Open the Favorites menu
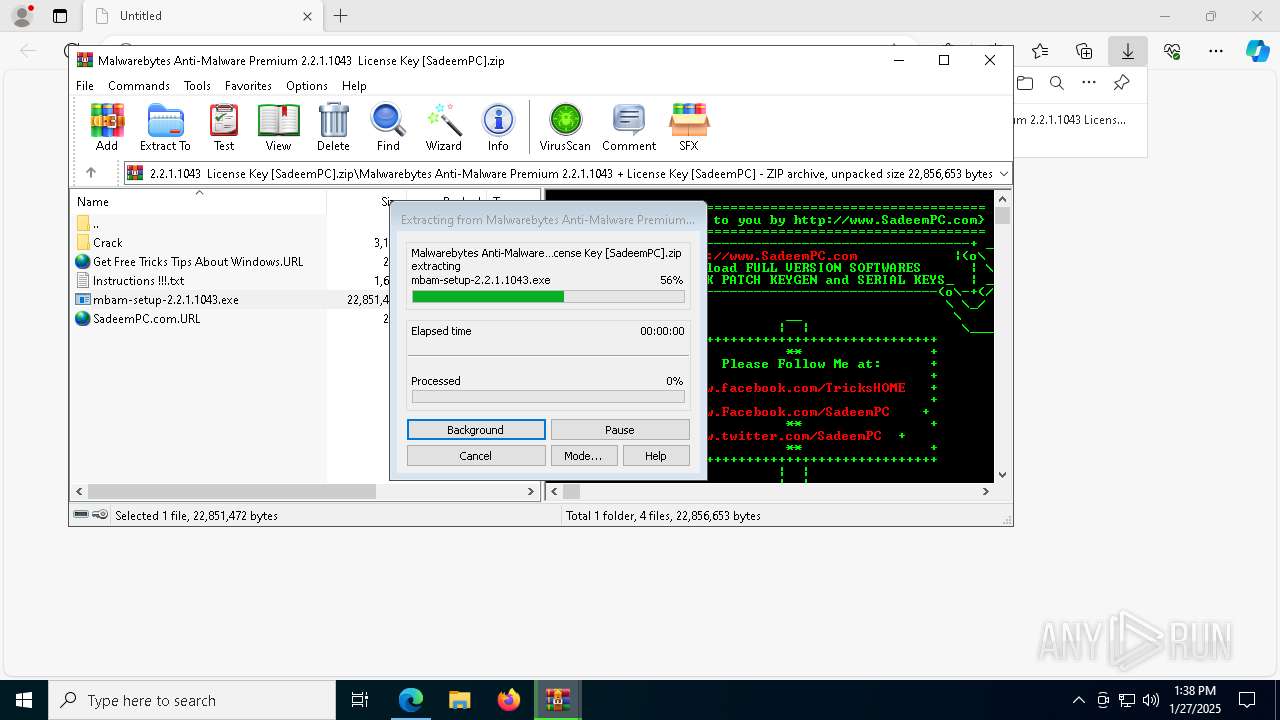This screenshot has width=1280, height=720. point(248,86)
